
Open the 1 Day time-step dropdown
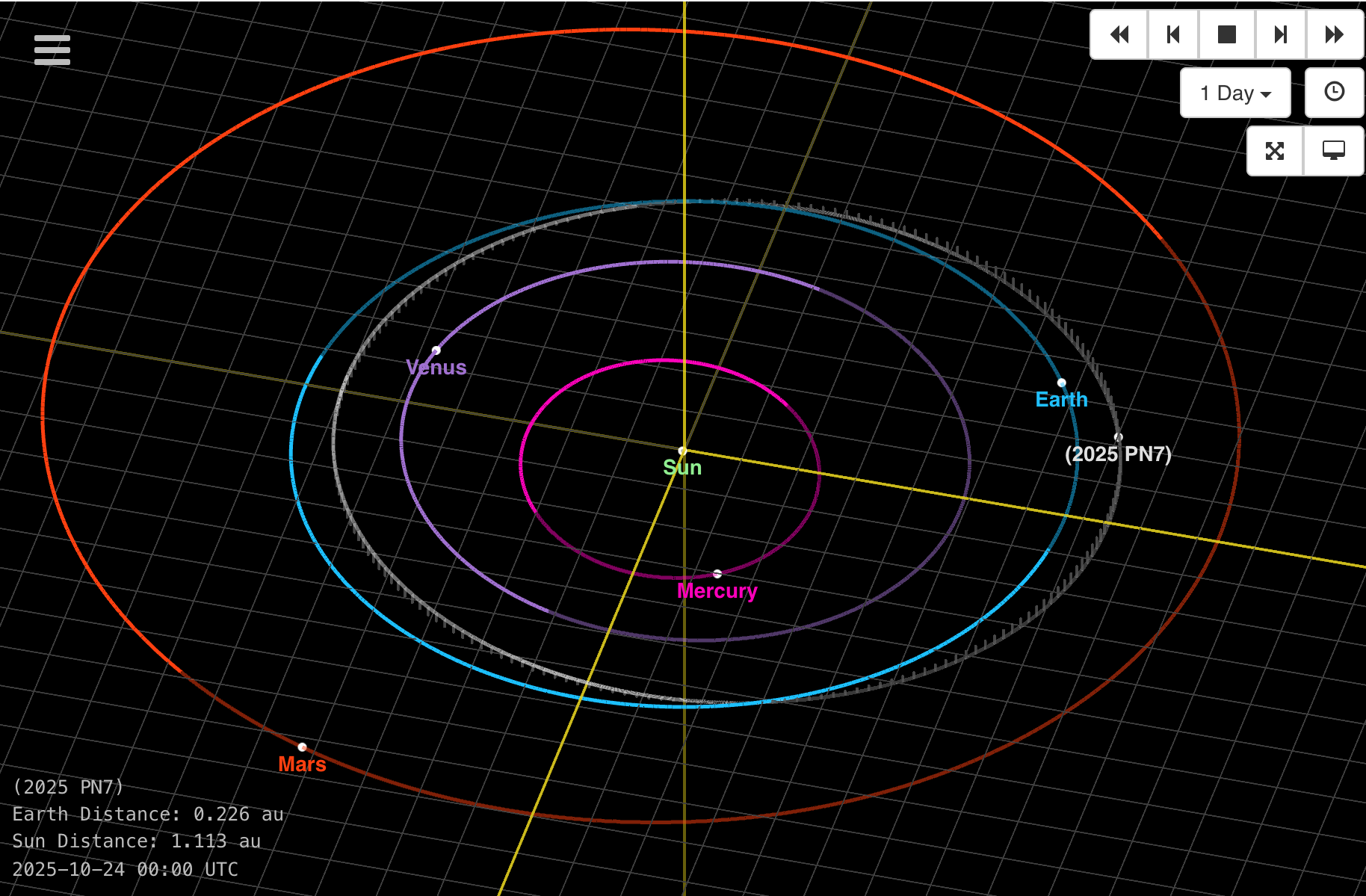coord(1234,92)
